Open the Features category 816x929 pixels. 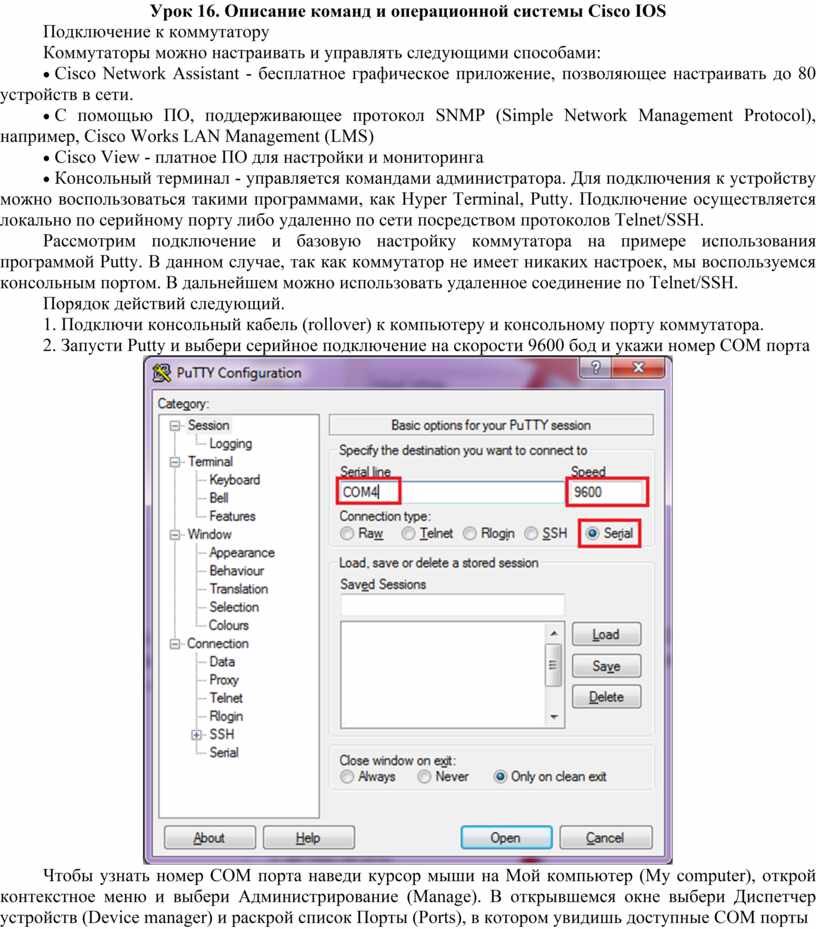[x=232, y=516]
